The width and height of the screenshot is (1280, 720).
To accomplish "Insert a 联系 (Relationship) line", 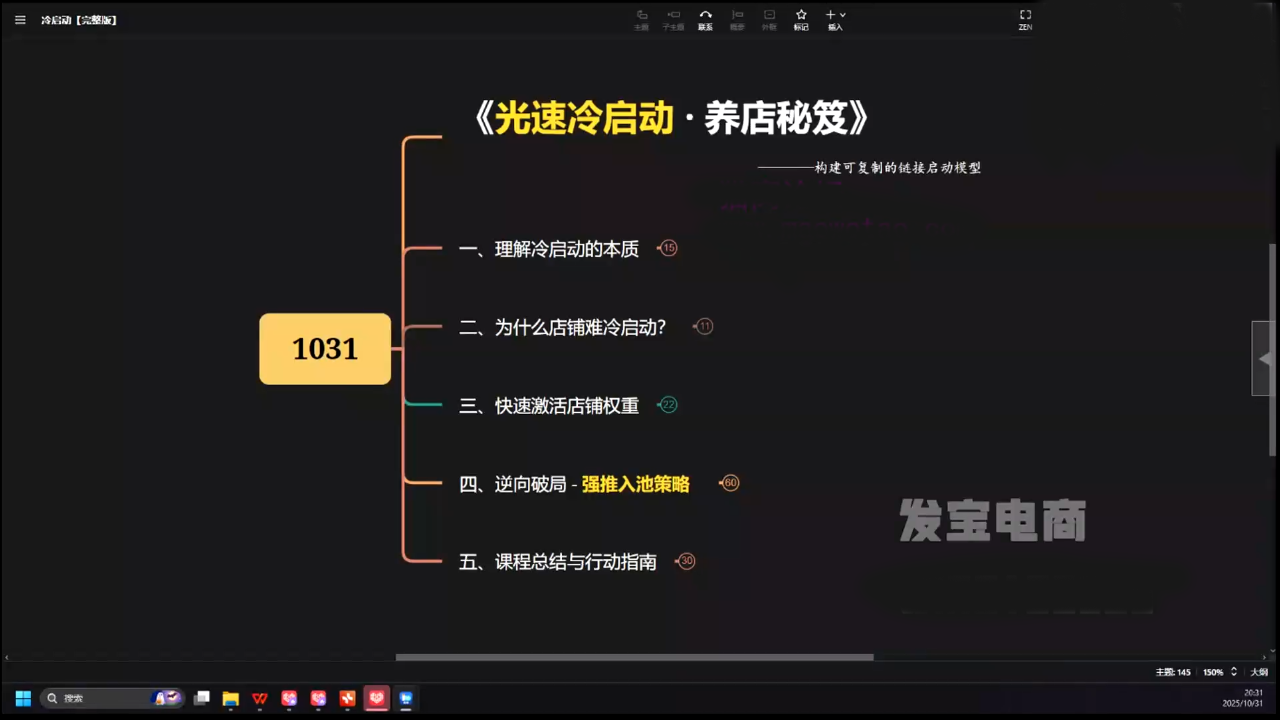I will pos(705,18).
